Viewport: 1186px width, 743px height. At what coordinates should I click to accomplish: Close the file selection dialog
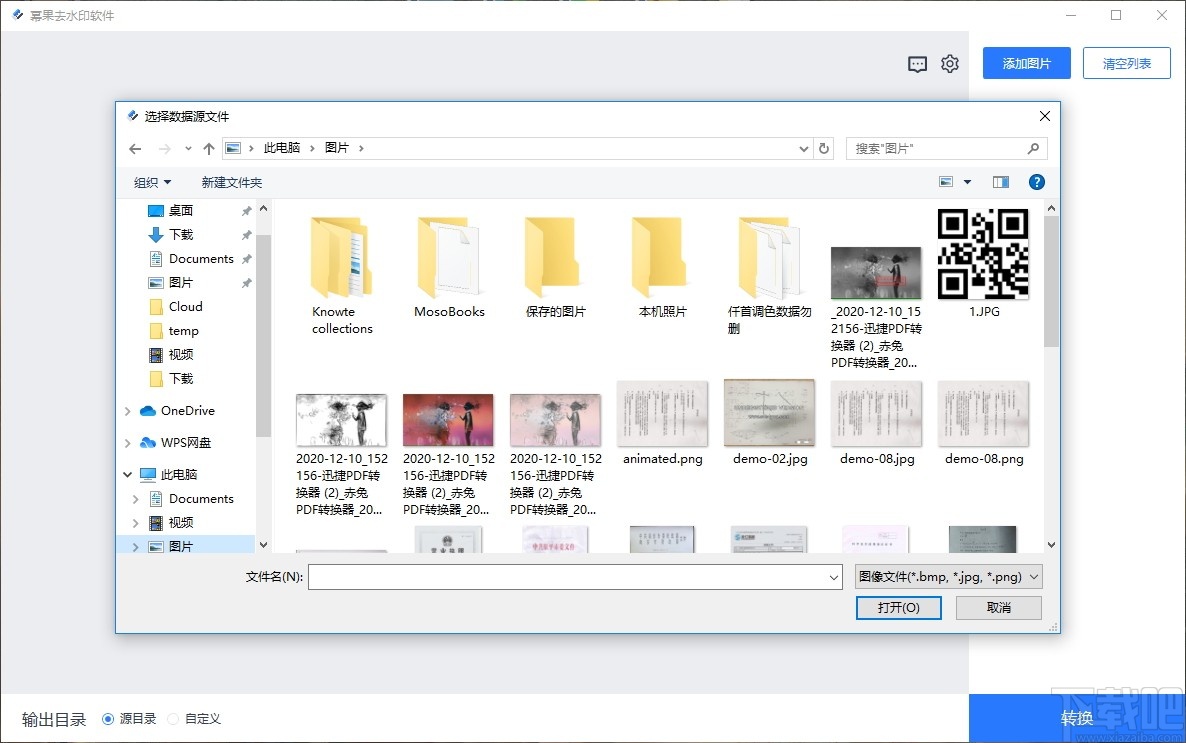point(1045,116)
